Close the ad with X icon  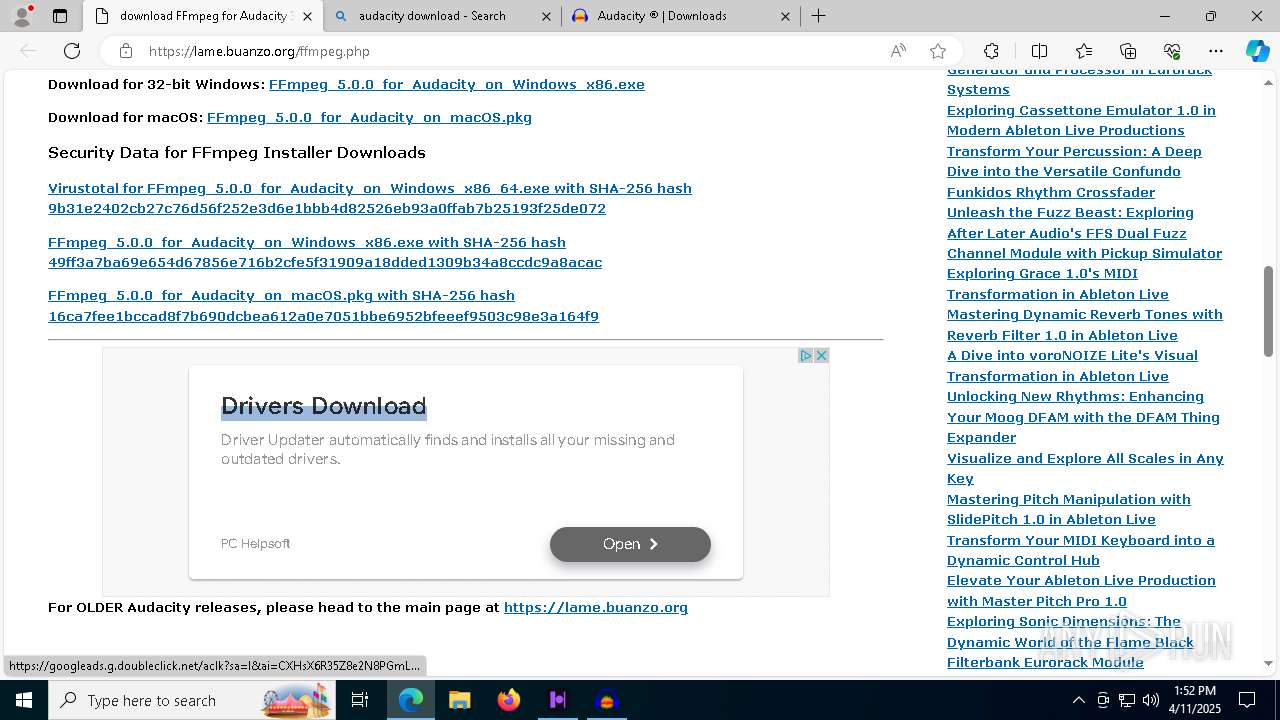pyautogui.click(x=821, y=355)
